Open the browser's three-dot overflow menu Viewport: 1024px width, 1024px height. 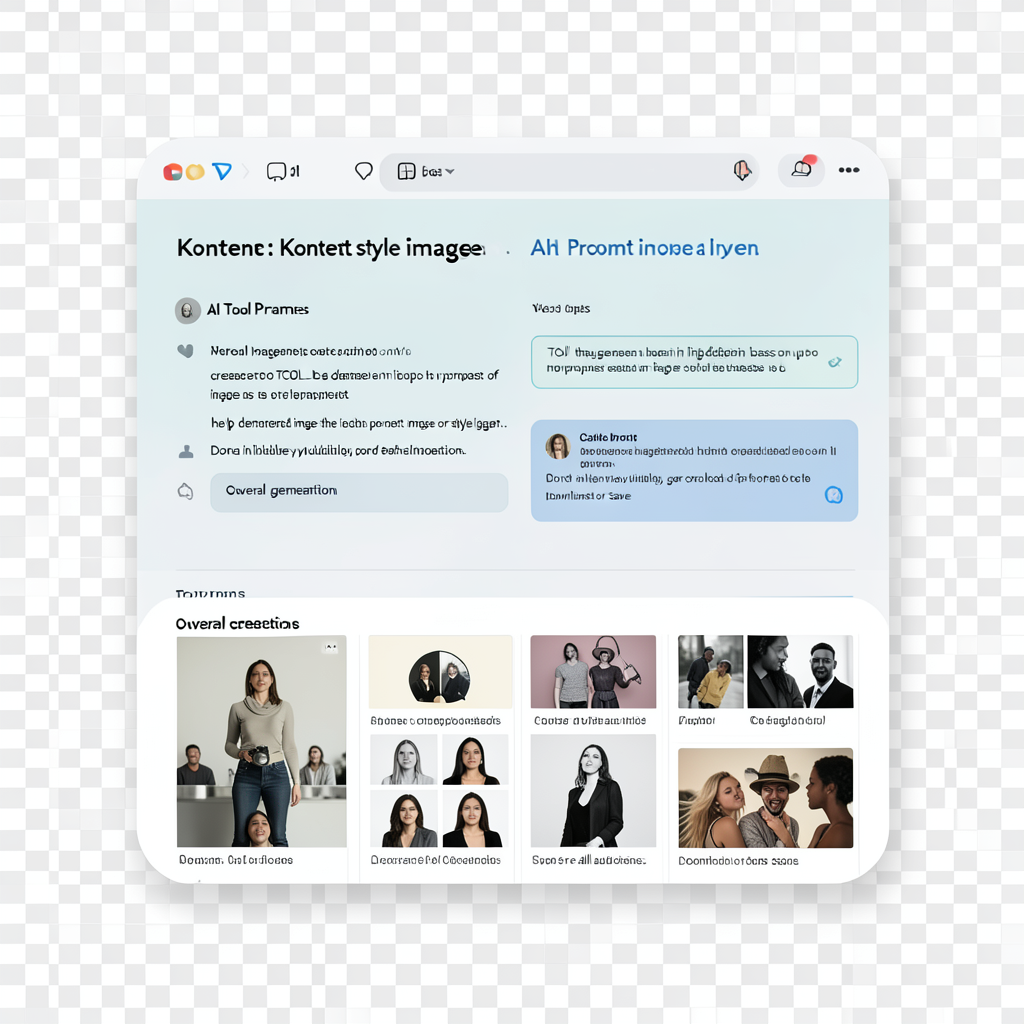[x=849, y=171]
